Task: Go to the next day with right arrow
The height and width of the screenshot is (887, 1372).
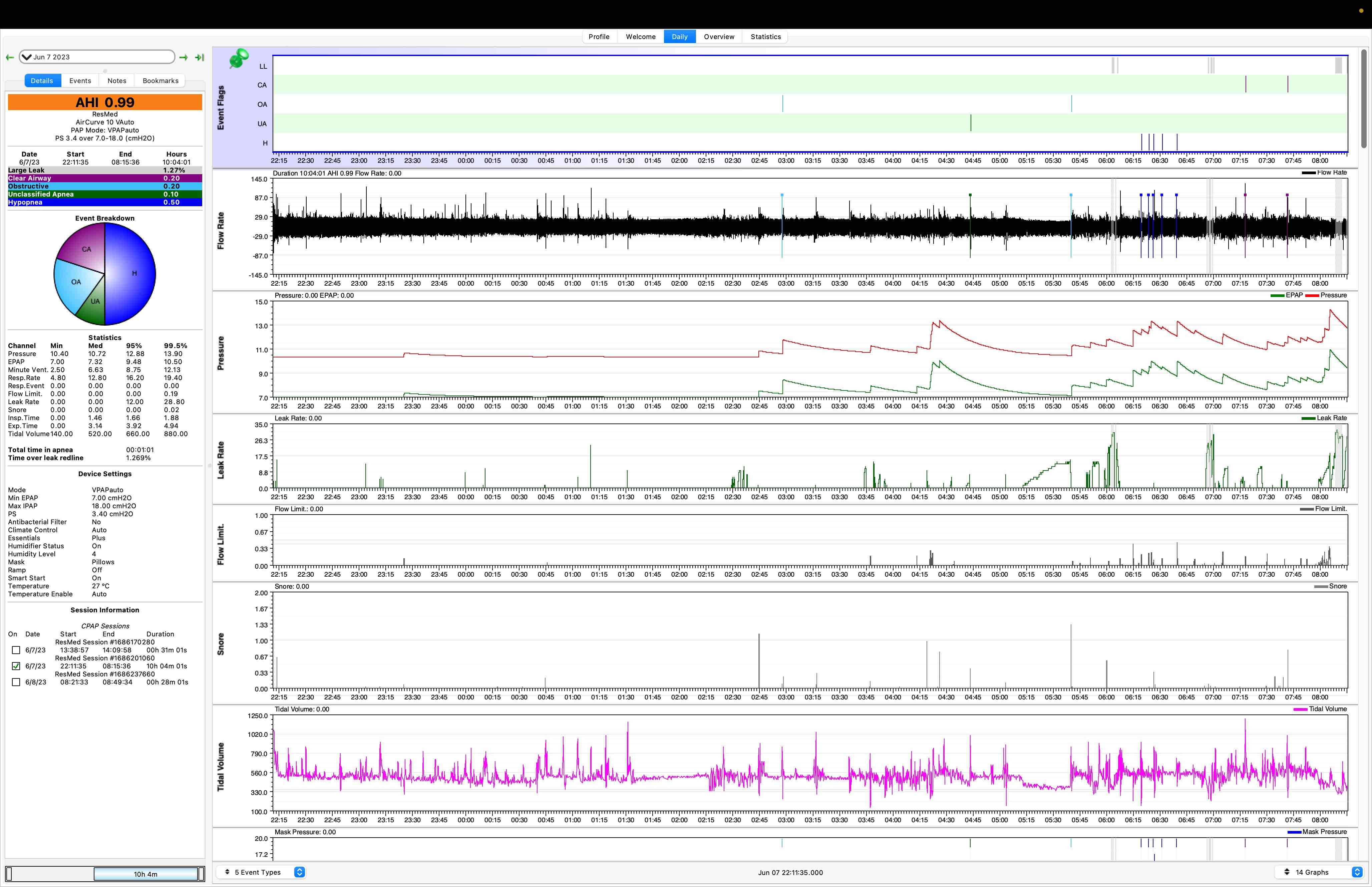Action: click(183, 57)
